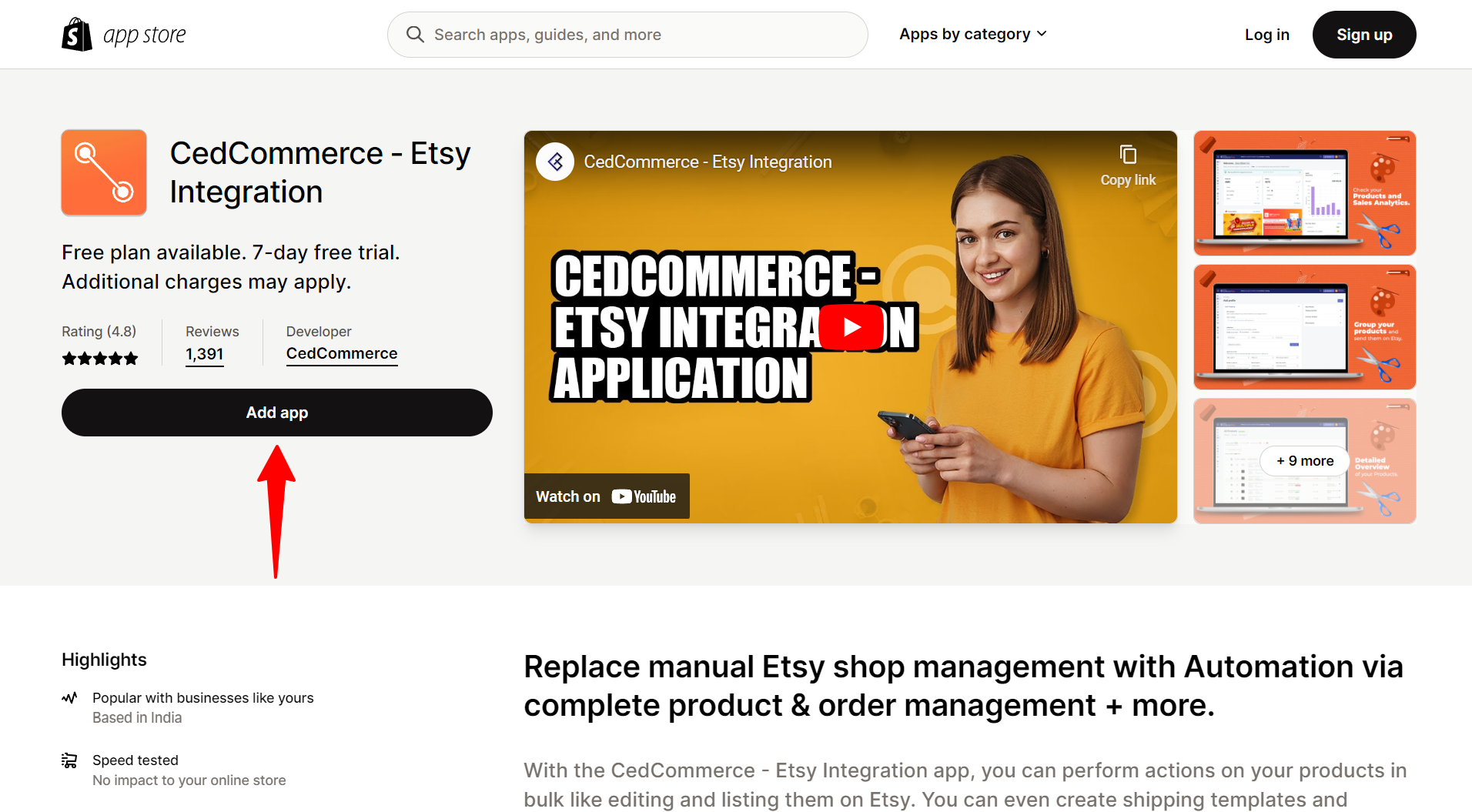Click the + 9 more screenshots button

[x=1305, y=461]
